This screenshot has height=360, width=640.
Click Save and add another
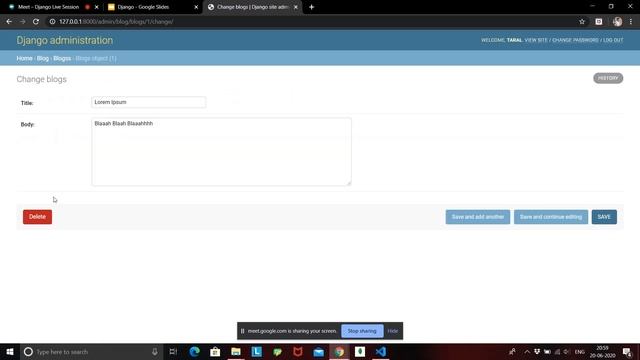point(478,217)
